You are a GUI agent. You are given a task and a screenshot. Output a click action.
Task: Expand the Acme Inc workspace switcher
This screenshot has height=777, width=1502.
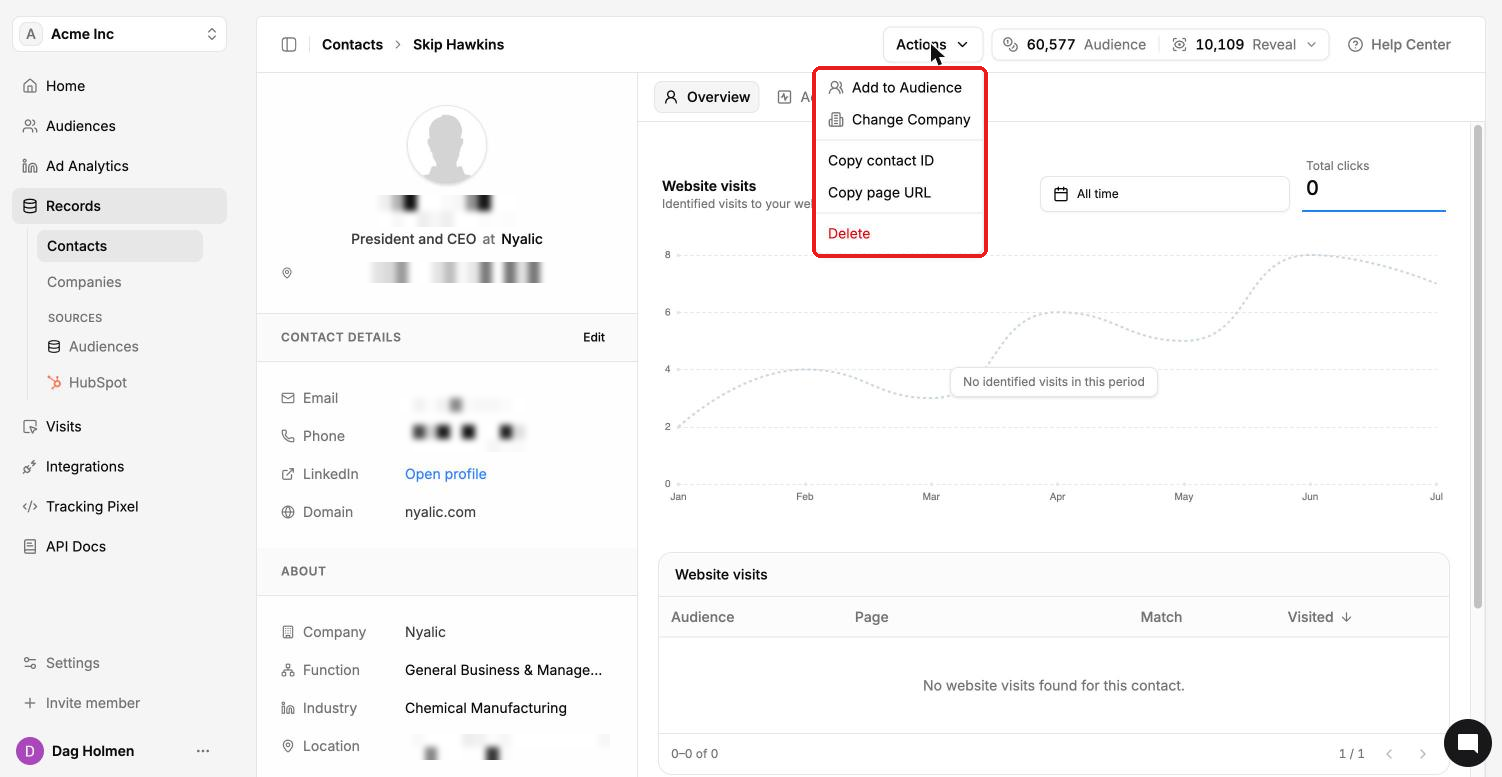[x=119, y=34]
